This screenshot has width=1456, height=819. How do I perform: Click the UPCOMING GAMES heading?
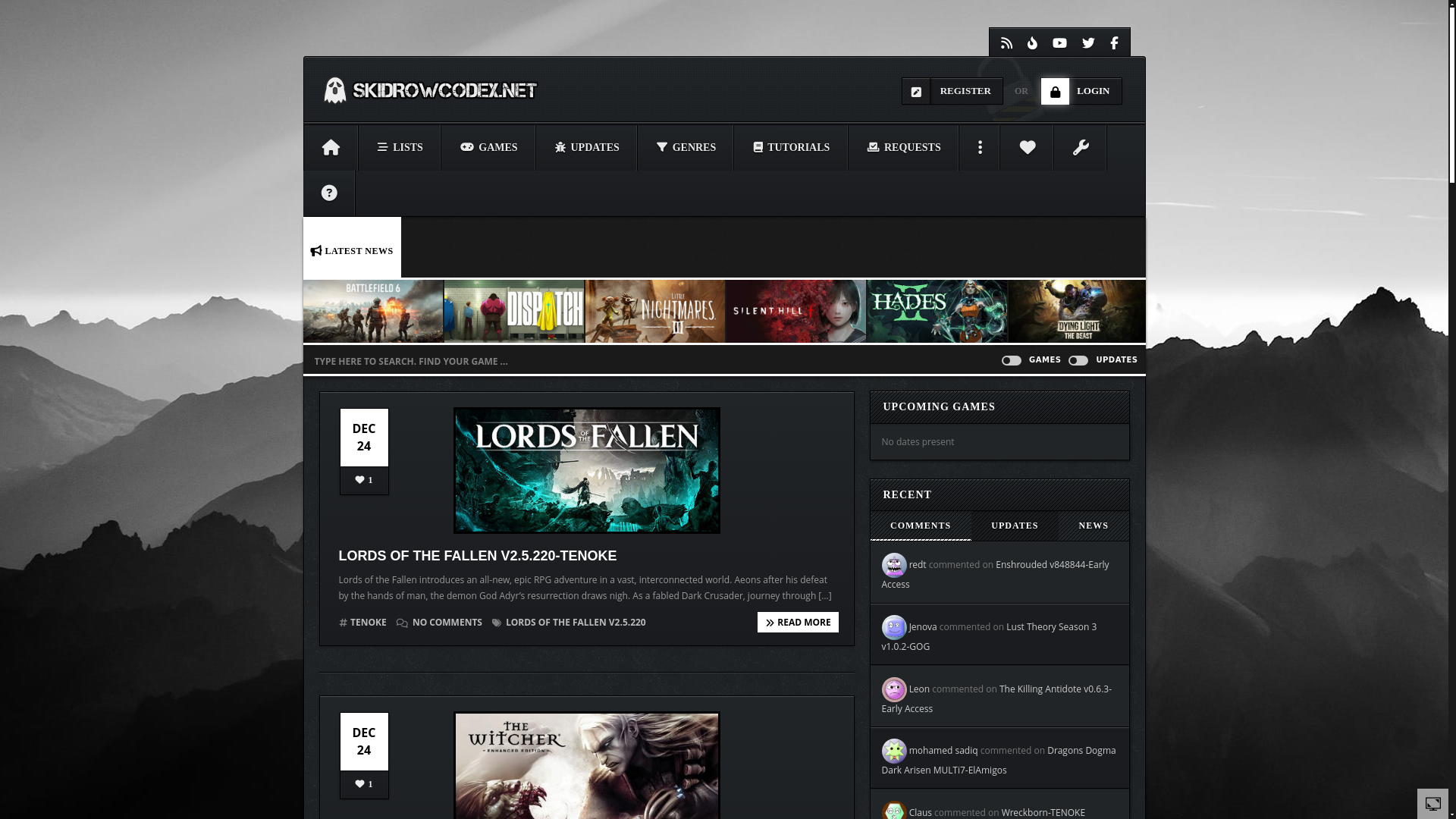tap(939, 407)
